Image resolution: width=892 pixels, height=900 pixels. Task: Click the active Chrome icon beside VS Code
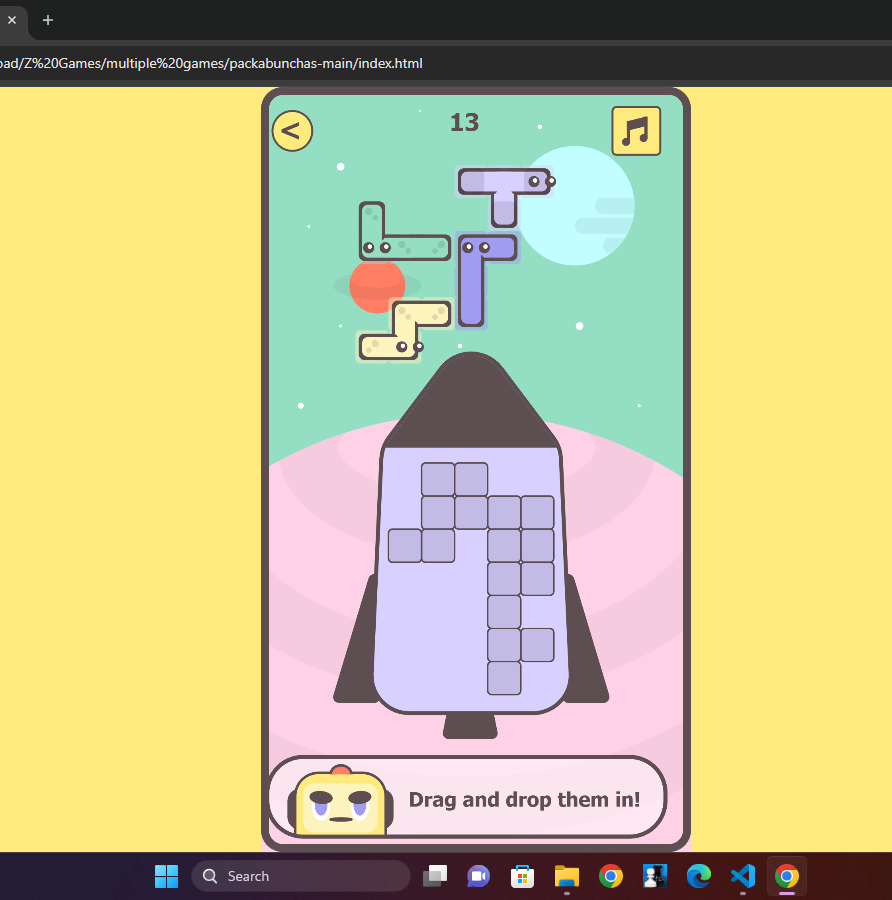787,876
